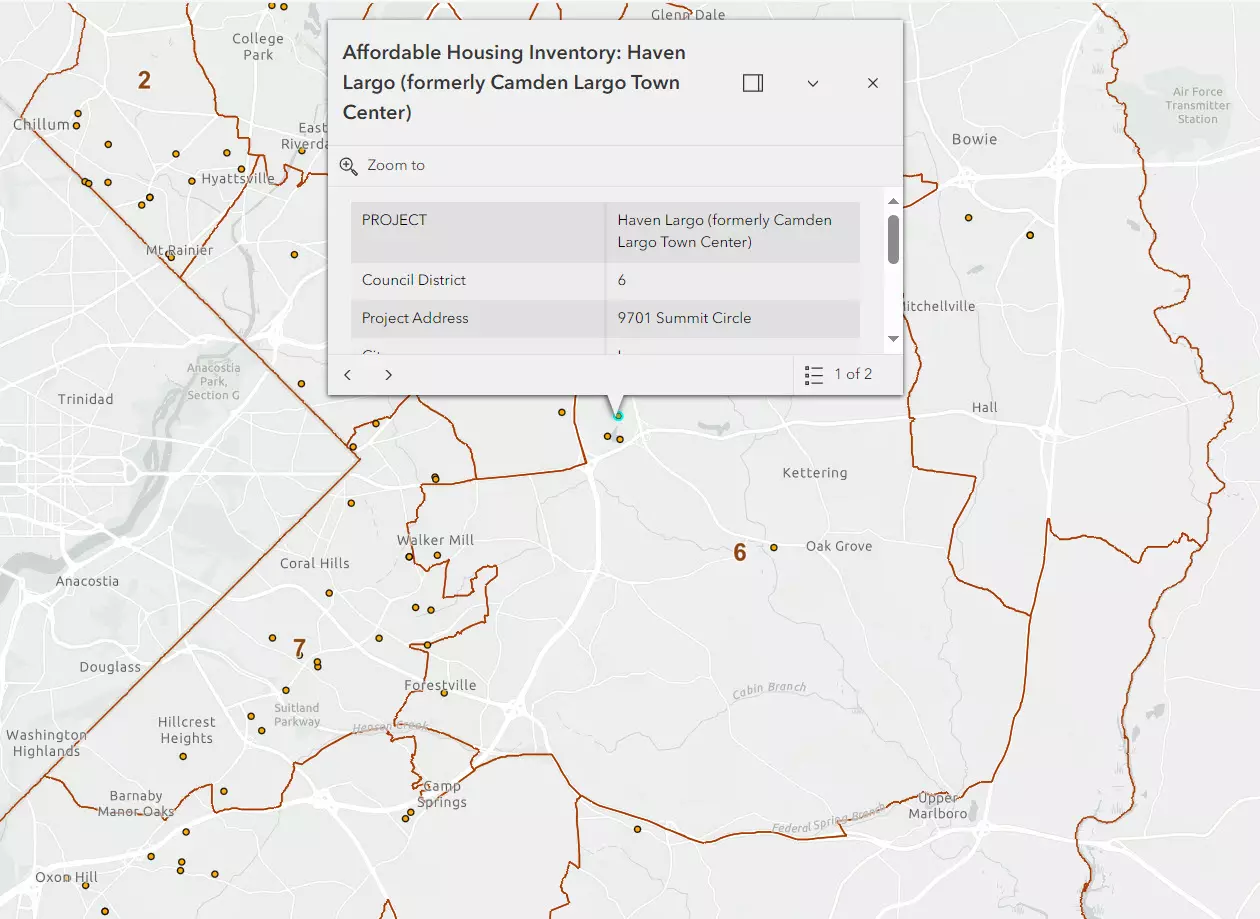Close the Haven Largo popup
This screenshot has width=1260, height=919.
click(872, 83)
